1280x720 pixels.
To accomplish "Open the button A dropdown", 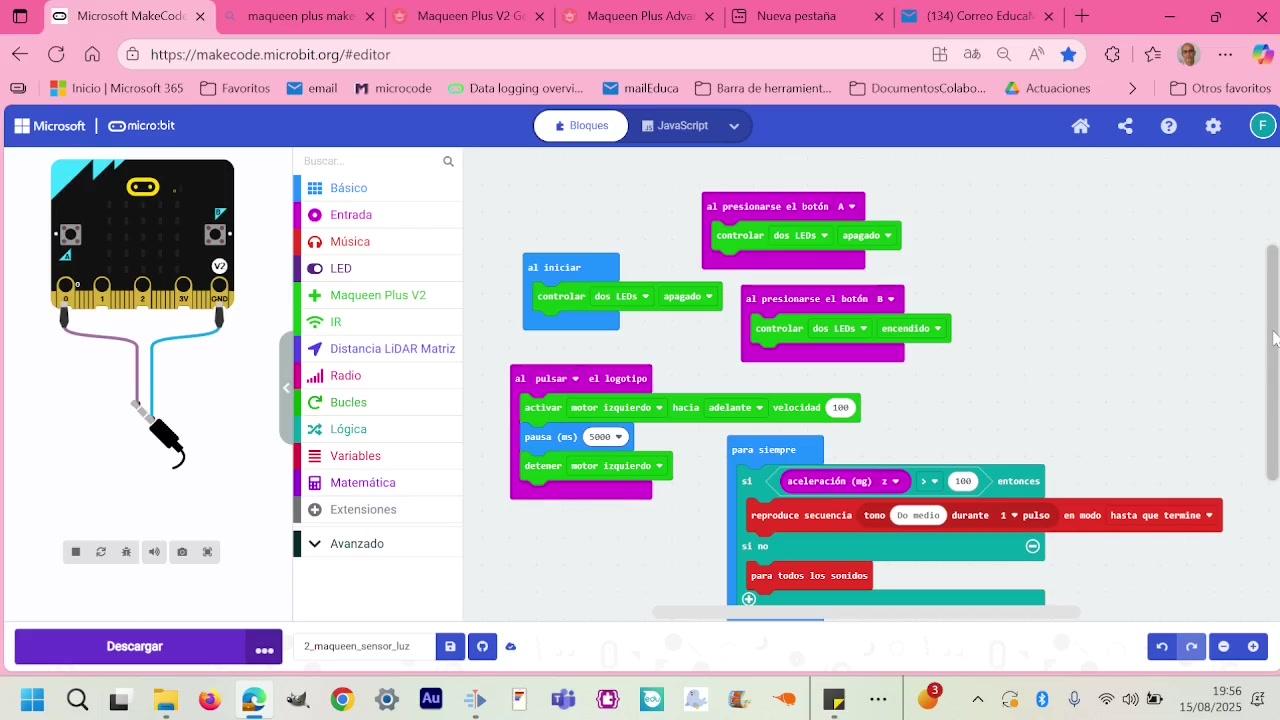I will tap(846, 207).
